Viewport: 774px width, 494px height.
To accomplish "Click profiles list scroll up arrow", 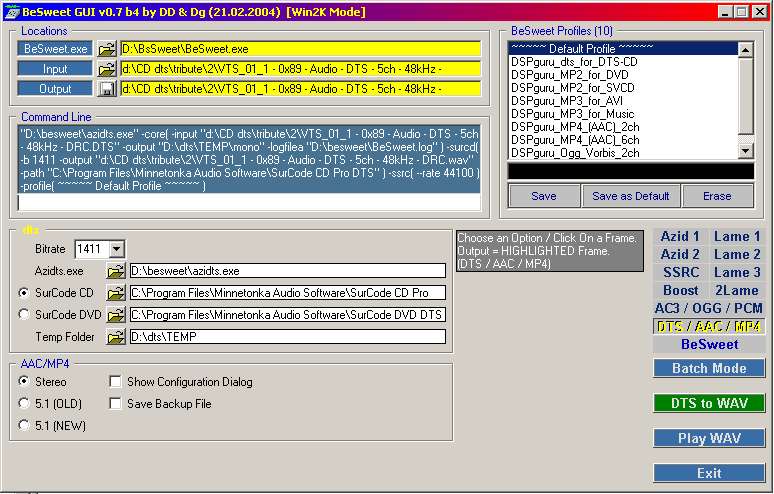I will [x=745, y=49].
